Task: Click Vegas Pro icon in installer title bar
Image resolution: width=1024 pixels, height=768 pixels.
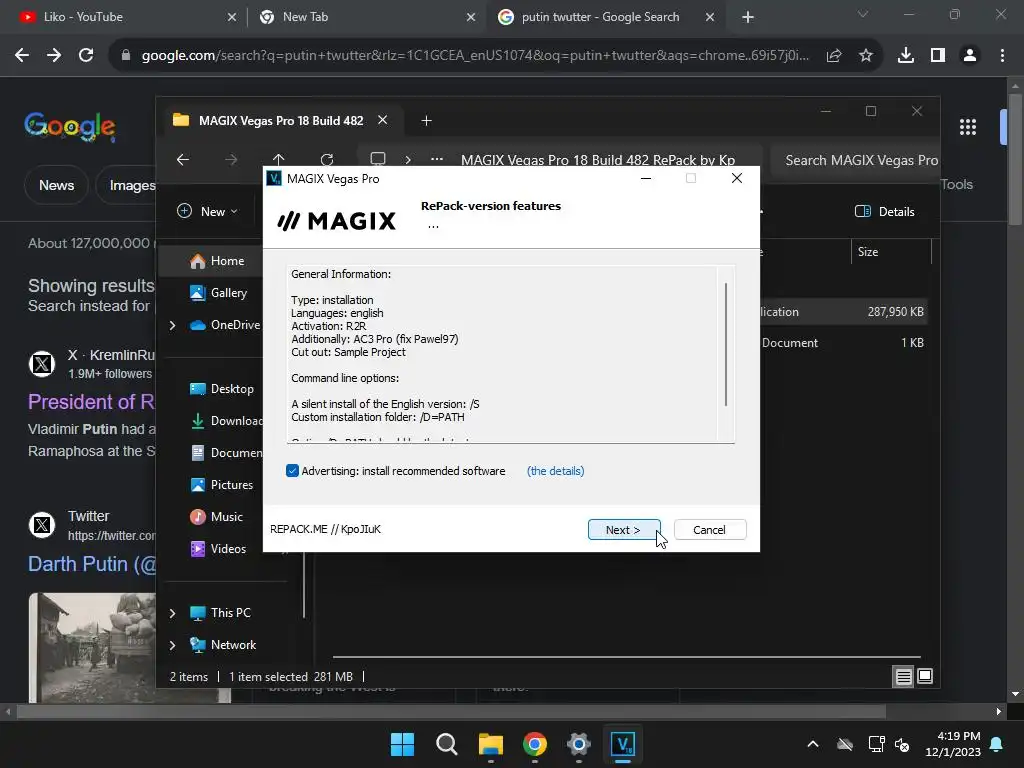Action: coord(274,178)
